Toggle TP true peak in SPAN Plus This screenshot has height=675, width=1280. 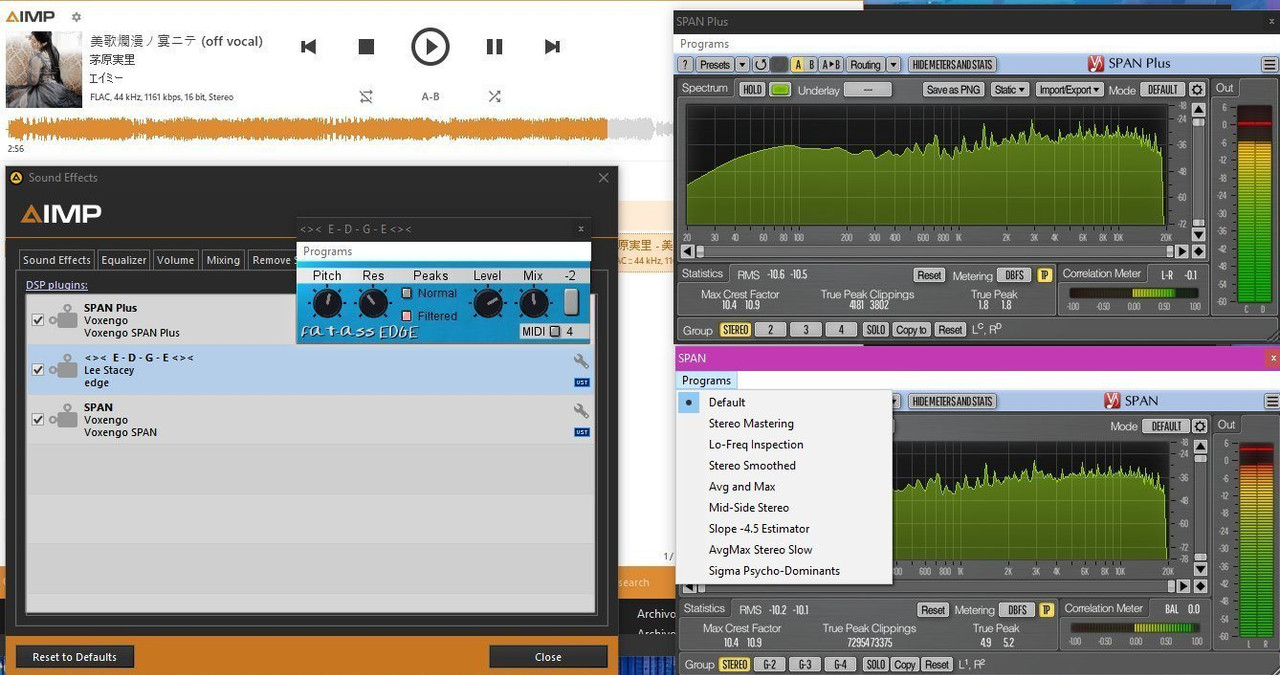(x=1044, y=275)
